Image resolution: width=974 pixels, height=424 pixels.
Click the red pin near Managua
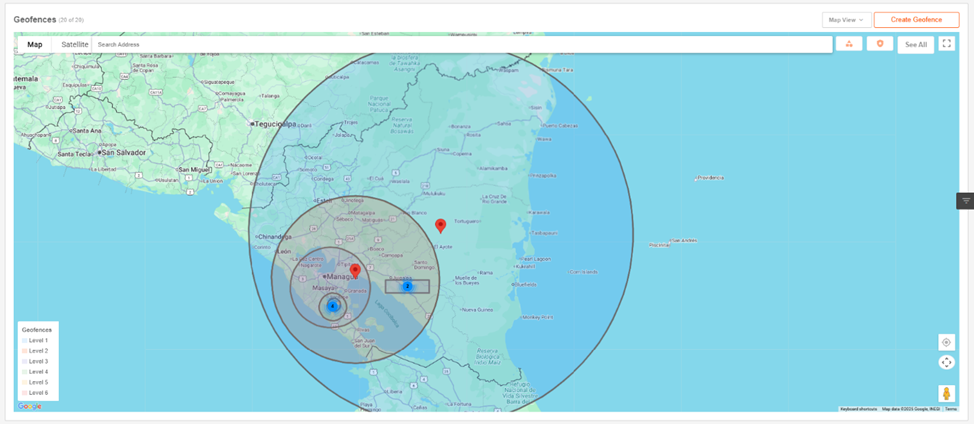355,271
